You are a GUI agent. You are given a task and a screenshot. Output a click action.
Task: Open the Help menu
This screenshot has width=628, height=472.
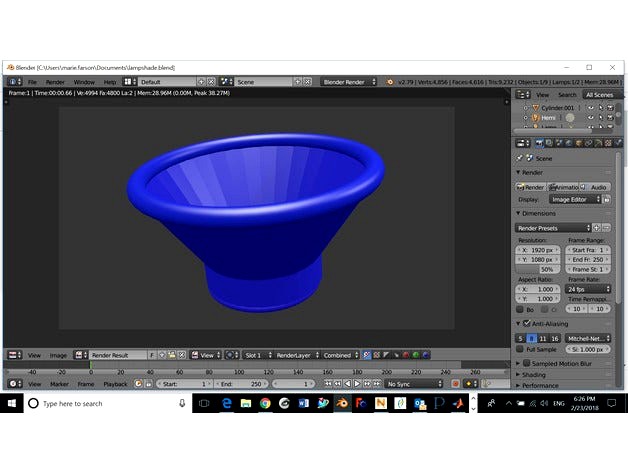pos(110,82)
